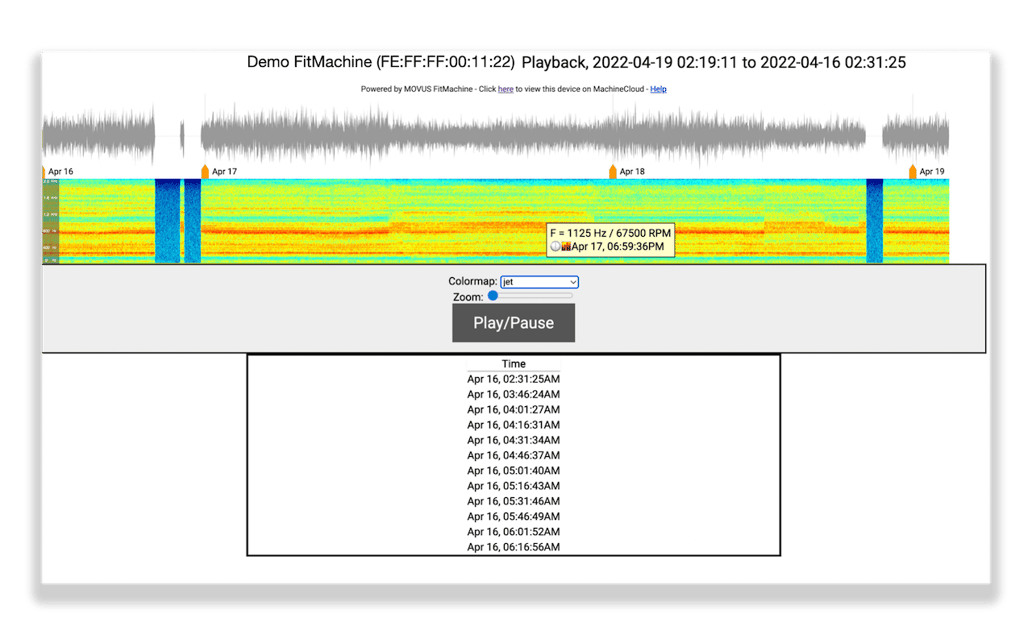Select the Apr 18 marker on the timeline

coord(613,171)
